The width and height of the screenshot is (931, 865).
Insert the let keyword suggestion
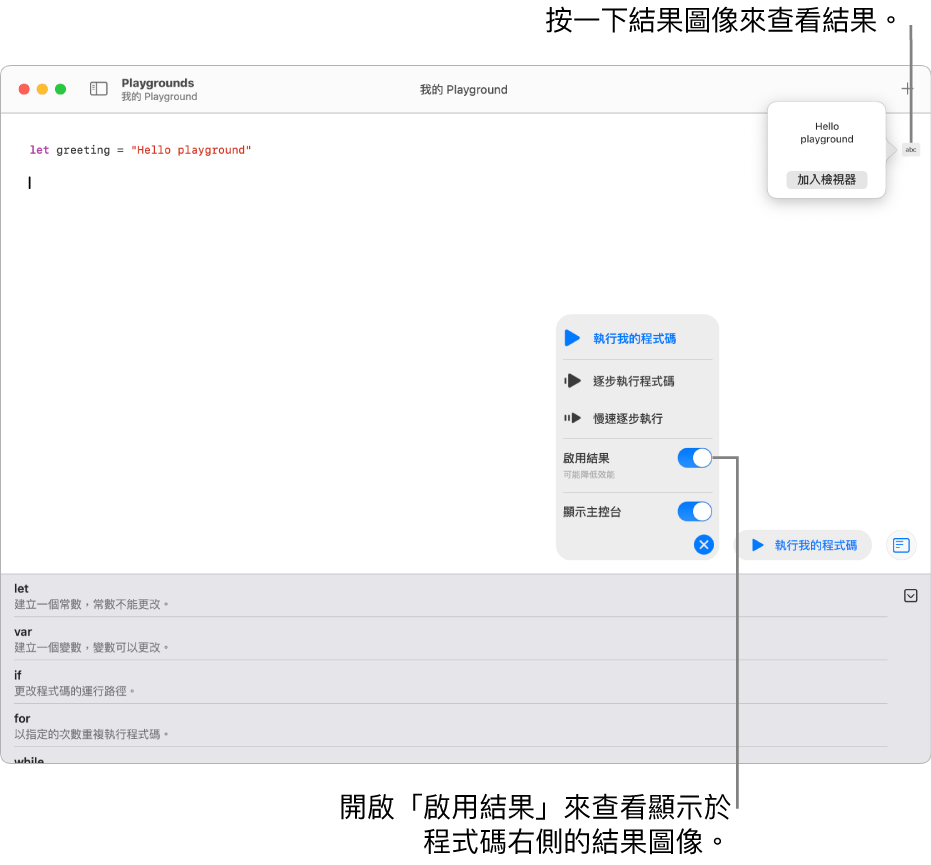pos(450,596)
